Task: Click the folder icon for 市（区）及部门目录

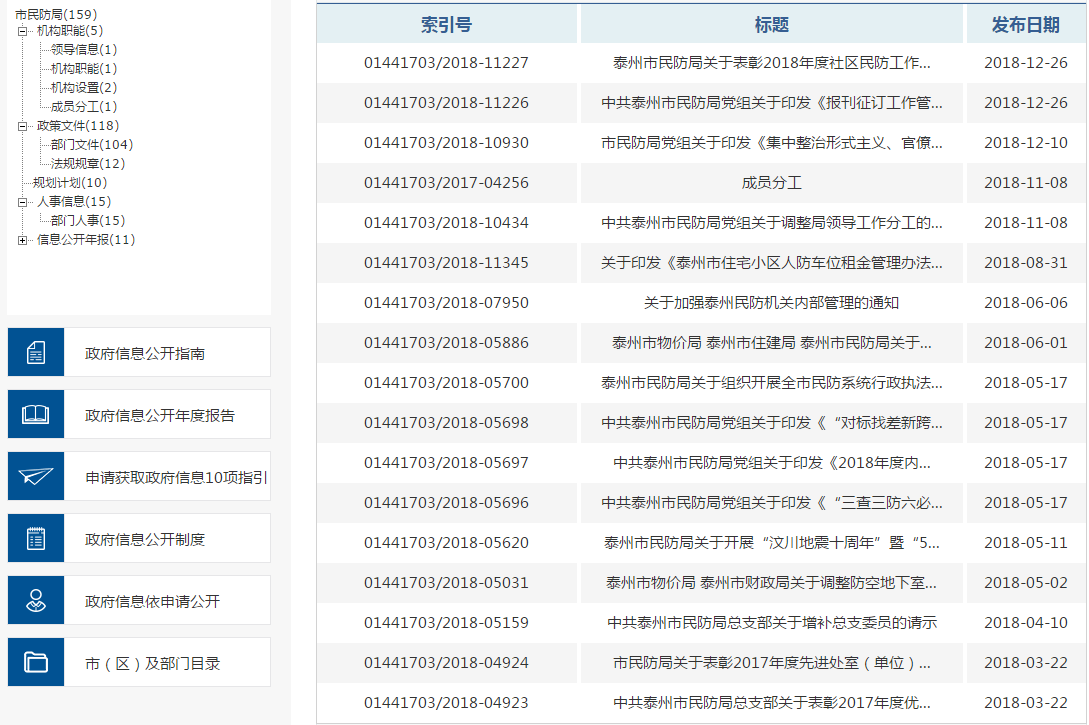Action: coord(35,662)
